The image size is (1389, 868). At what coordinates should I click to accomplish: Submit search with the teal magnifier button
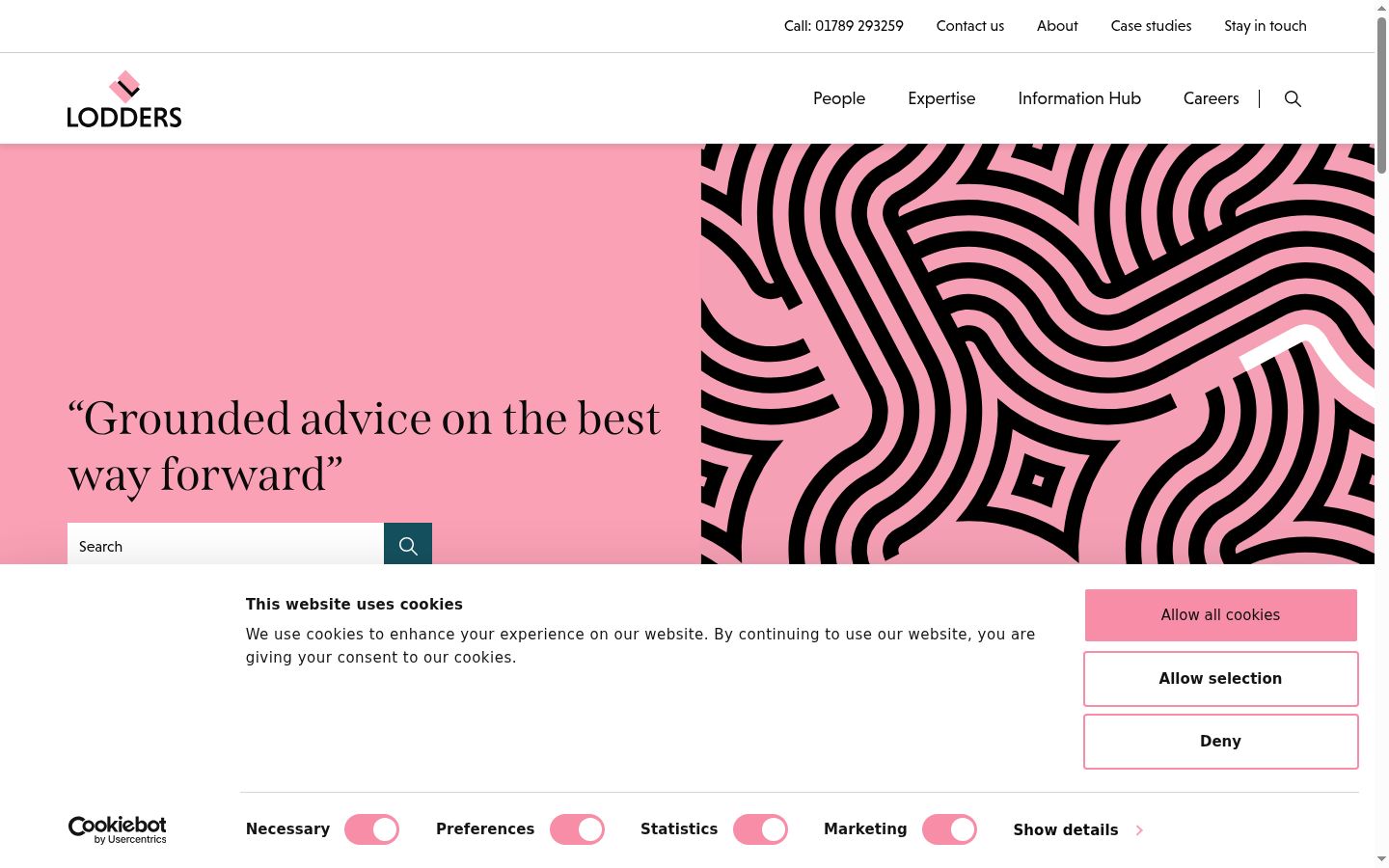[408, 545]
